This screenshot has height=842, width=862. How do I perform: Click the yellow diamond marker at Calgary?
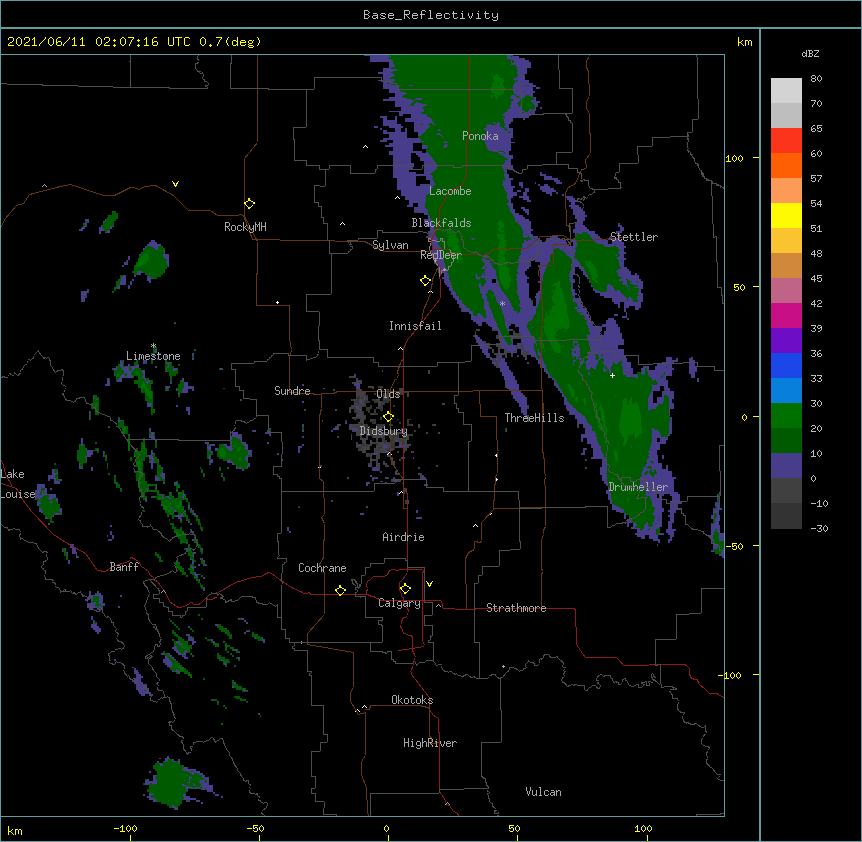click(x=405, y=589)
